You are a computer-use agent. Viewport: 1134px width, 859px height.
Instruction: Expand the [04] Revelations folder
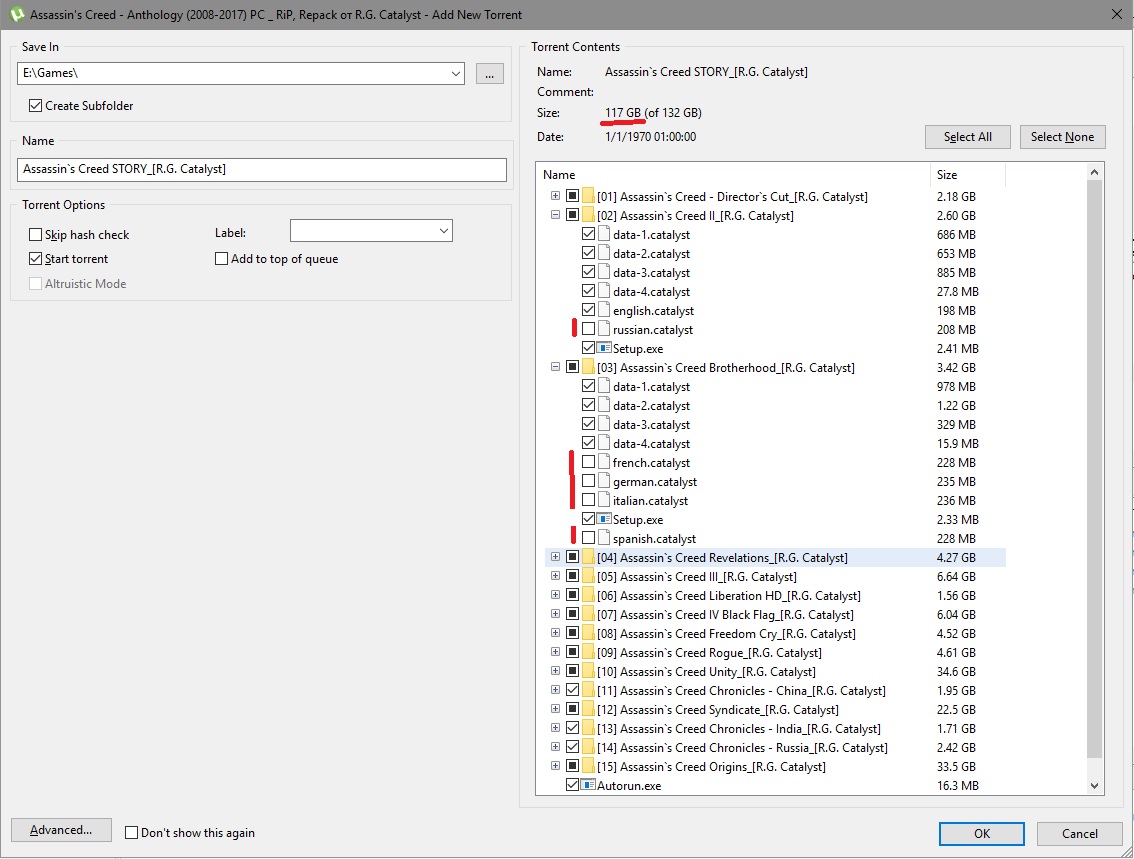555,557
